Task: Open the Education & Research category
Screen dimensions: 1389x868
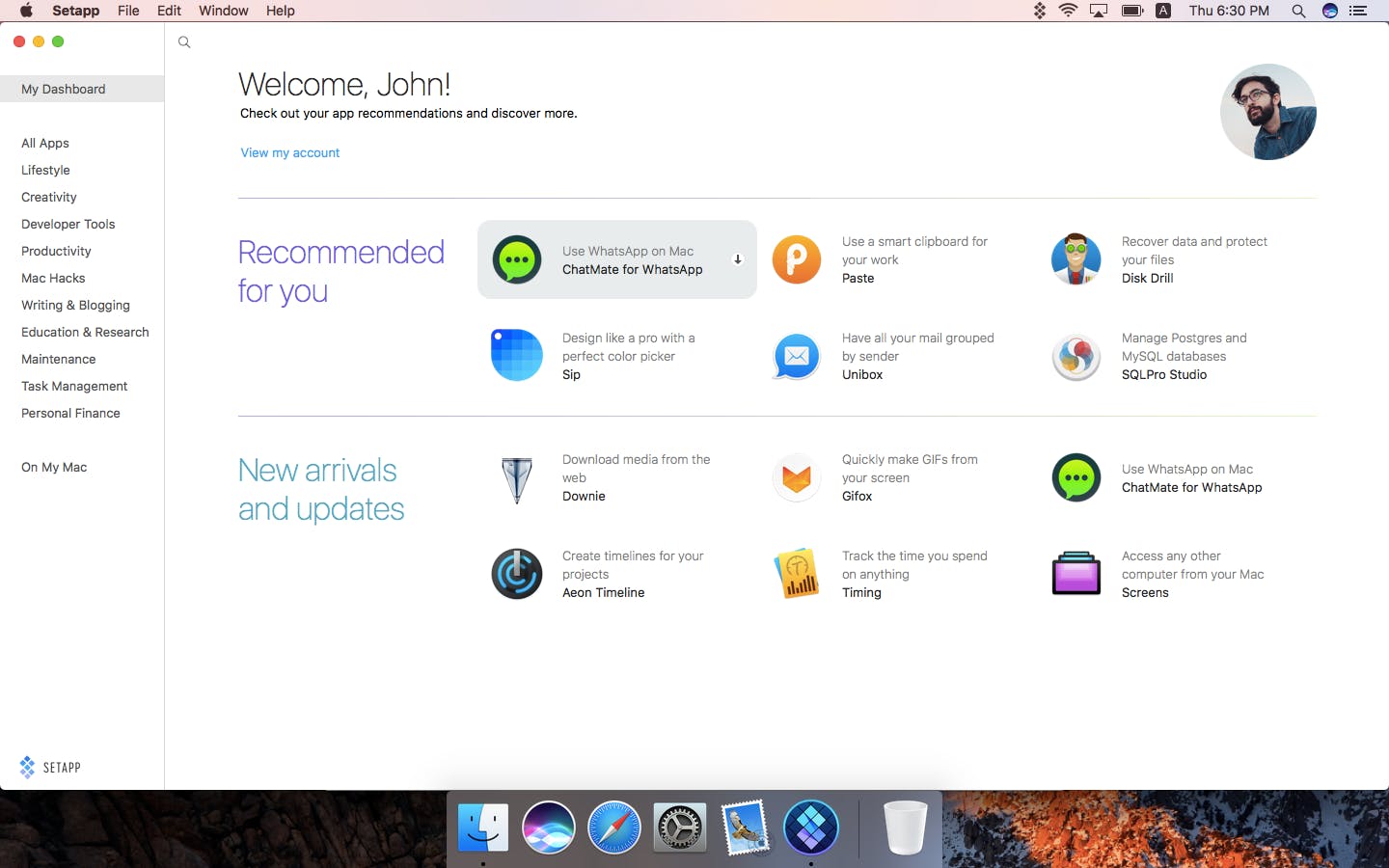Action: (85, 332)
